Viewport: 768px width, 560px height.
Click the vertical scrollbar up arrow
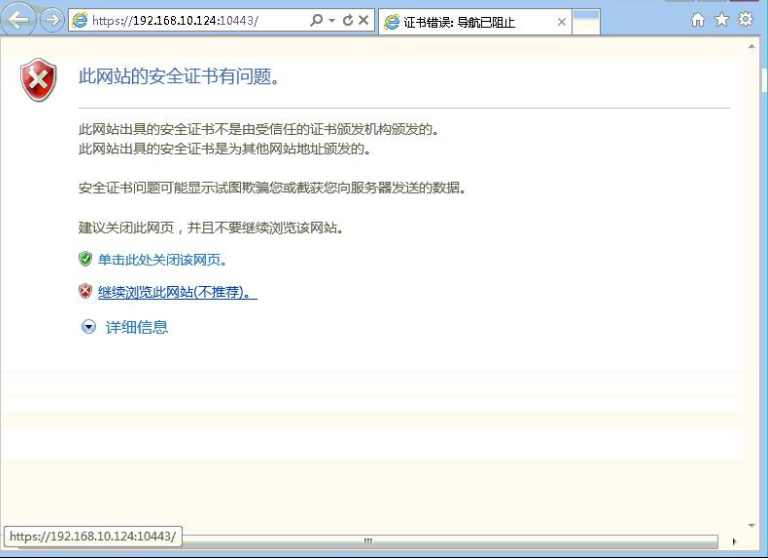(752, 47)
